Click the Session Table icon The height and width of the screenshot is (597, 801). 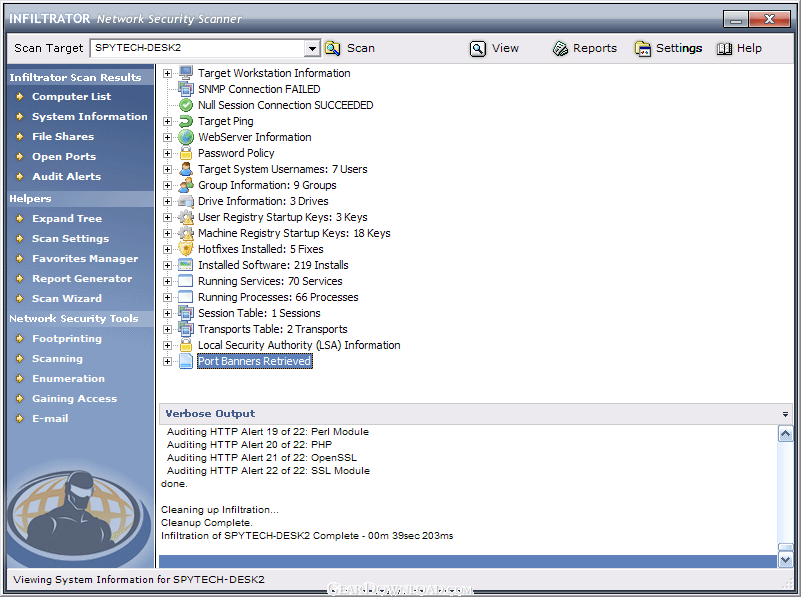[186, 313]
